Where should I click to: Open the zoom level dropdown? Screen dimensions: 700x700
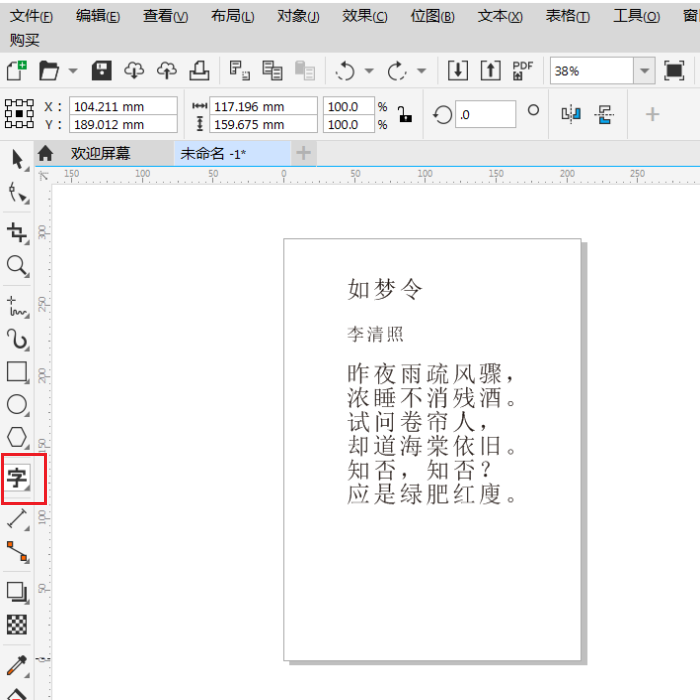click(645, 71)
